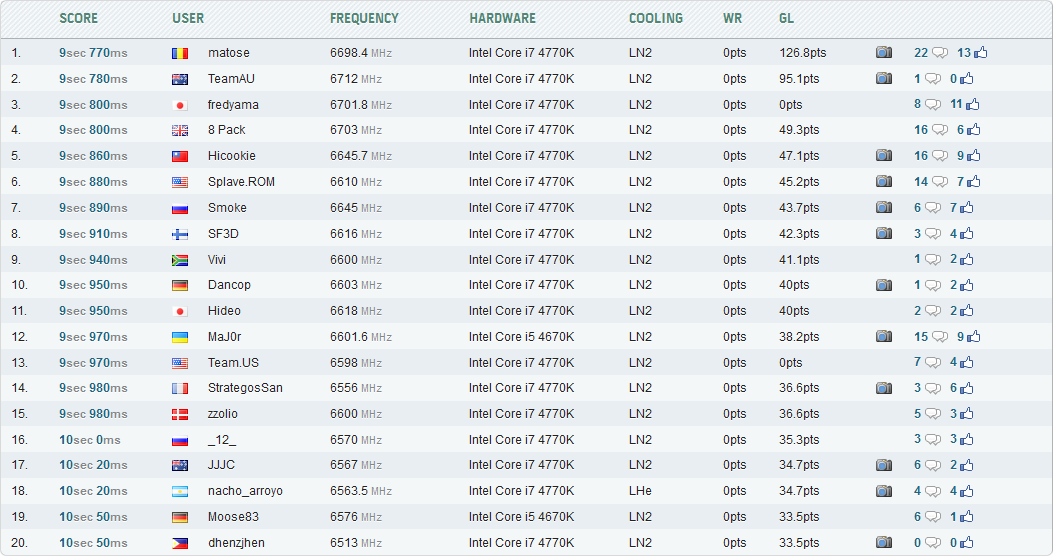
Task: Open camera icon in JJJC row
Action: tap(884, 465)
